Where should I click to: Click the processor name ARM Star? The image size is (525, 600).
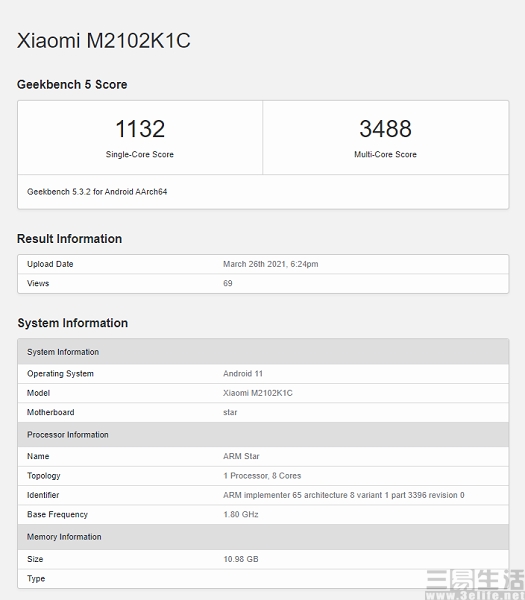[x=241, y=456]
